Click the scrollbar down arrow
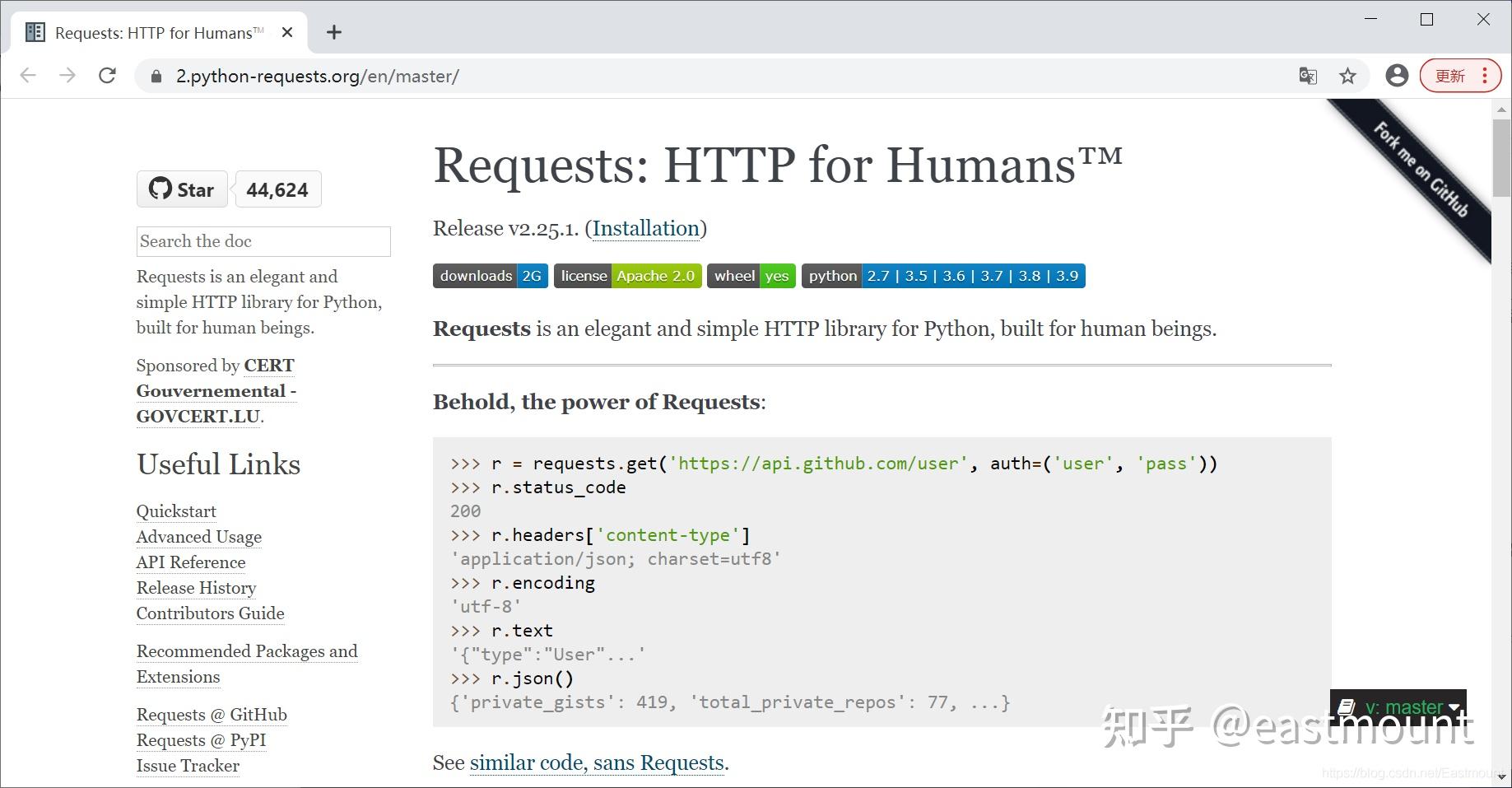The width and height of the screenshot is (1512, 788). (x=1502, y=776)
